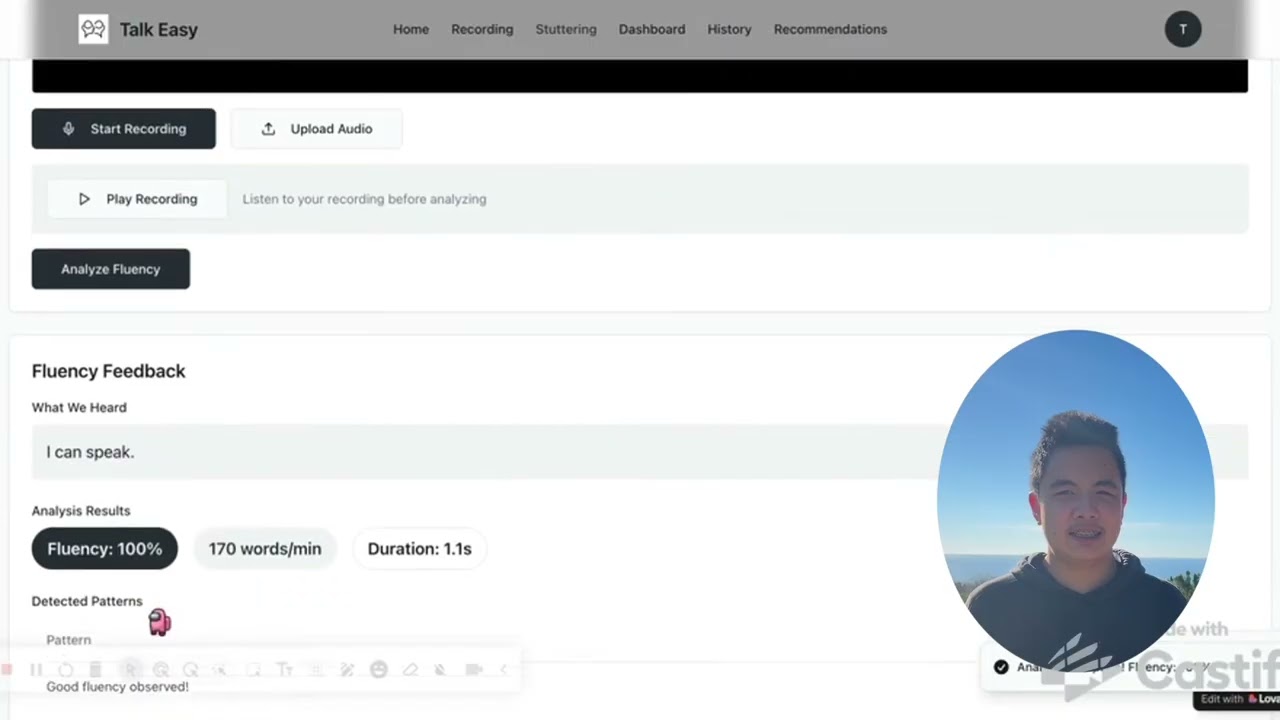Click "Good fluency observed!" text
1280x720 pixels.
tap(117, 687)
